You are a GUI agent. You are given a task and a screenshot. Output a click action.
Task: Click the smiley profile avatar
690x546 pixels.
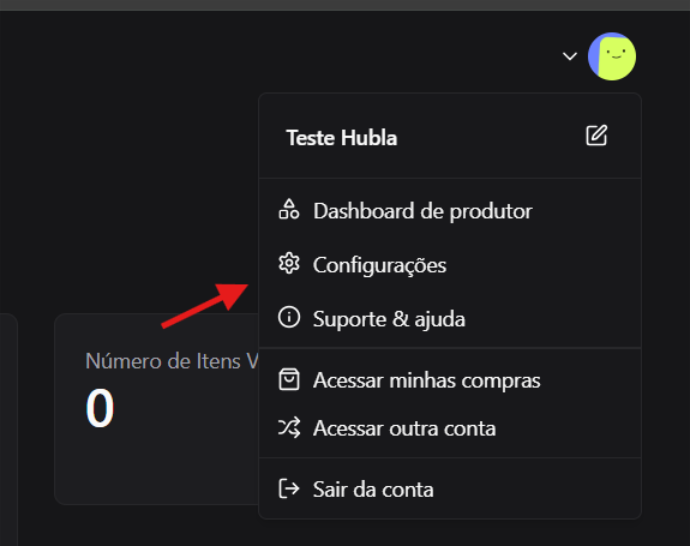(x=612, y=57)
